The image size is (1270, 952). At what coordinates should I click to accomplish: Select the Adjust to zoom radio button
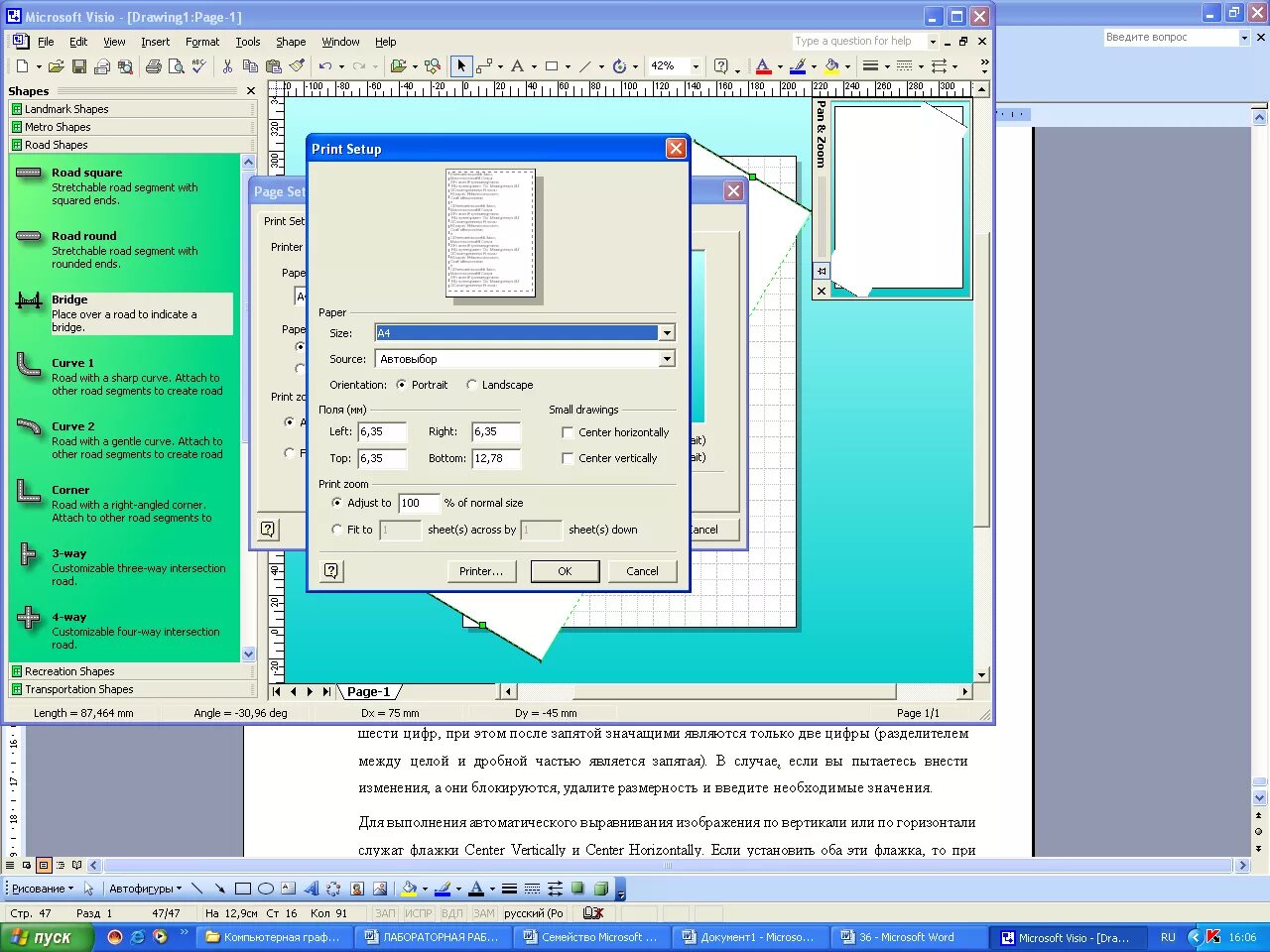[x=337, y=503]
